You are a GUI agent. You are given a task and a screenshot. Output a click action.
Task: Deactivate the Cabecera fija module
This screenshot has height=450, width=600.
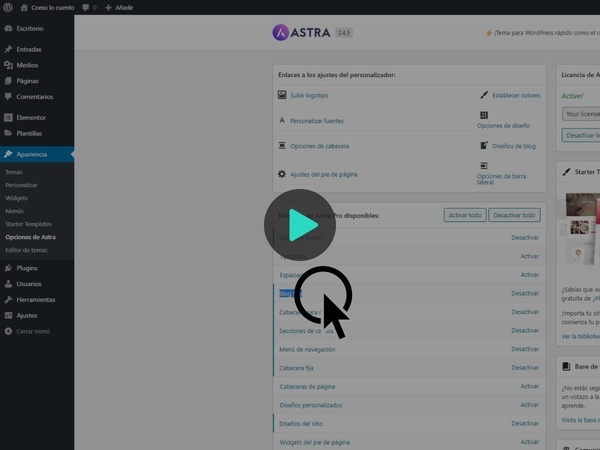click(x=525, y=368)
